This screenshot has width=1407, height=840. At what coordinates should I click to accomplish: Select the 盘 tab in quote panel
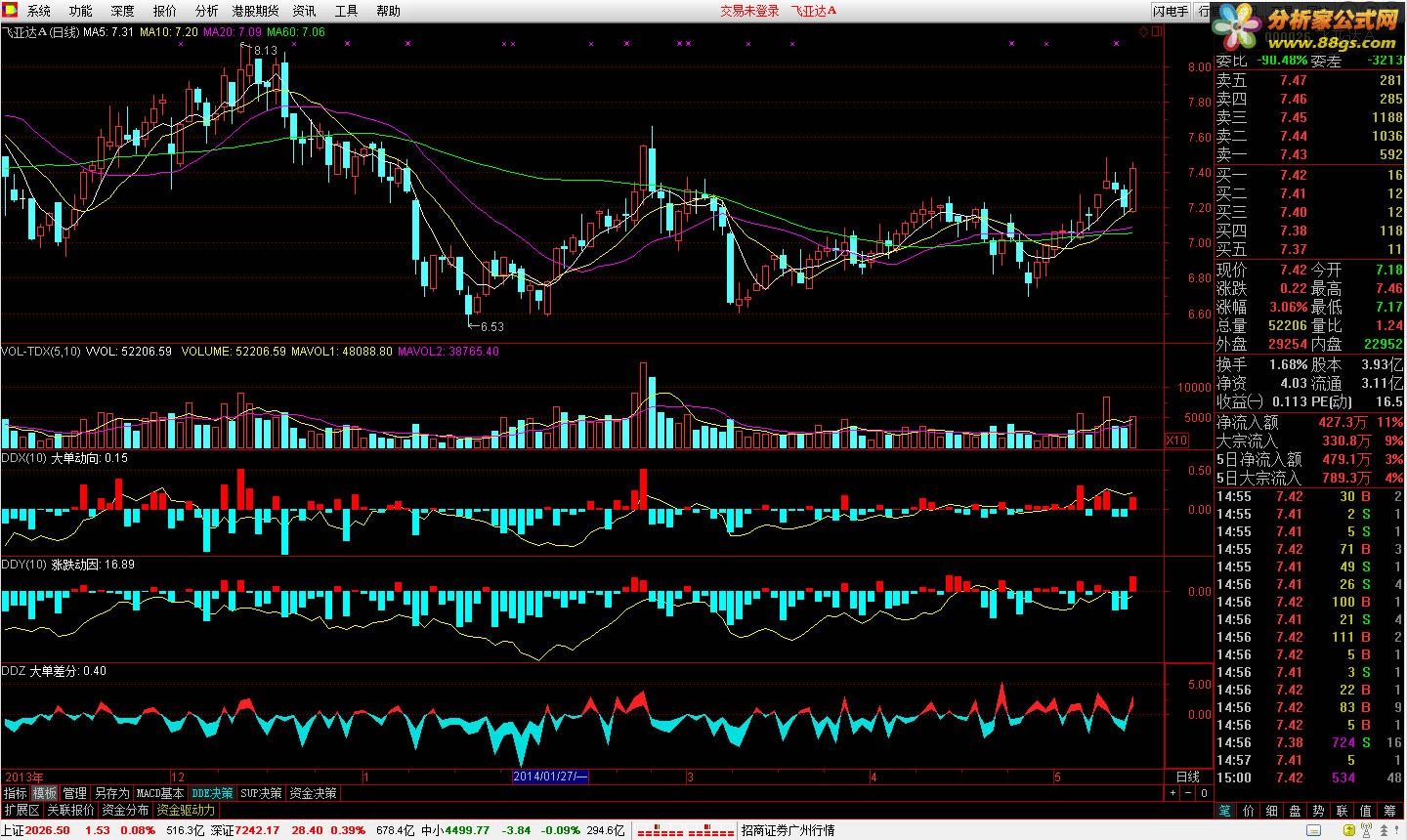[x=1295, y=811]
